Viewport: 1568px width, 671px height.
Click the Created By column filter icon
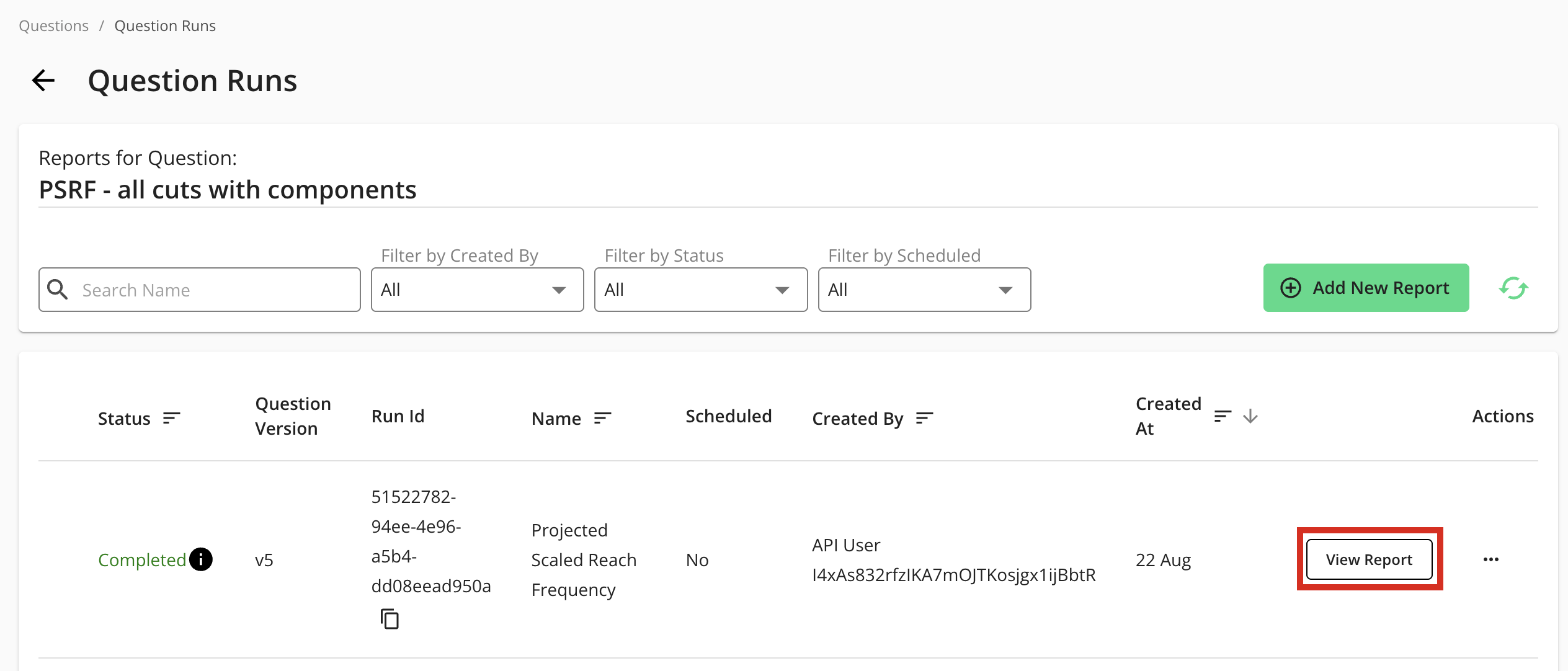coord(924,419)
